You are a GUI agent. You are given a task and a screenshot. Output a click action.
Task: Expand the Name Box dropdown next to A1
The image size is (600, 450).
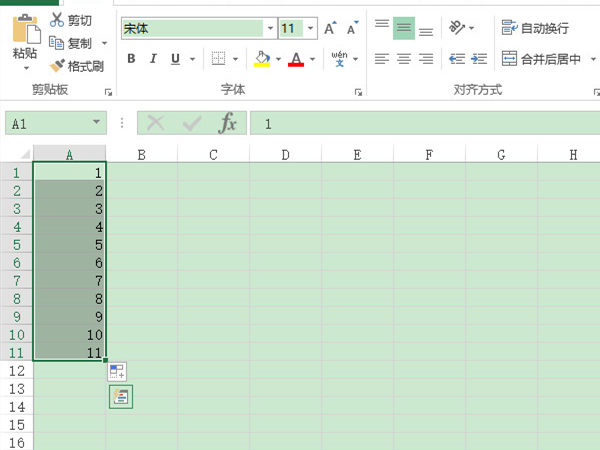tap(97, 123)
